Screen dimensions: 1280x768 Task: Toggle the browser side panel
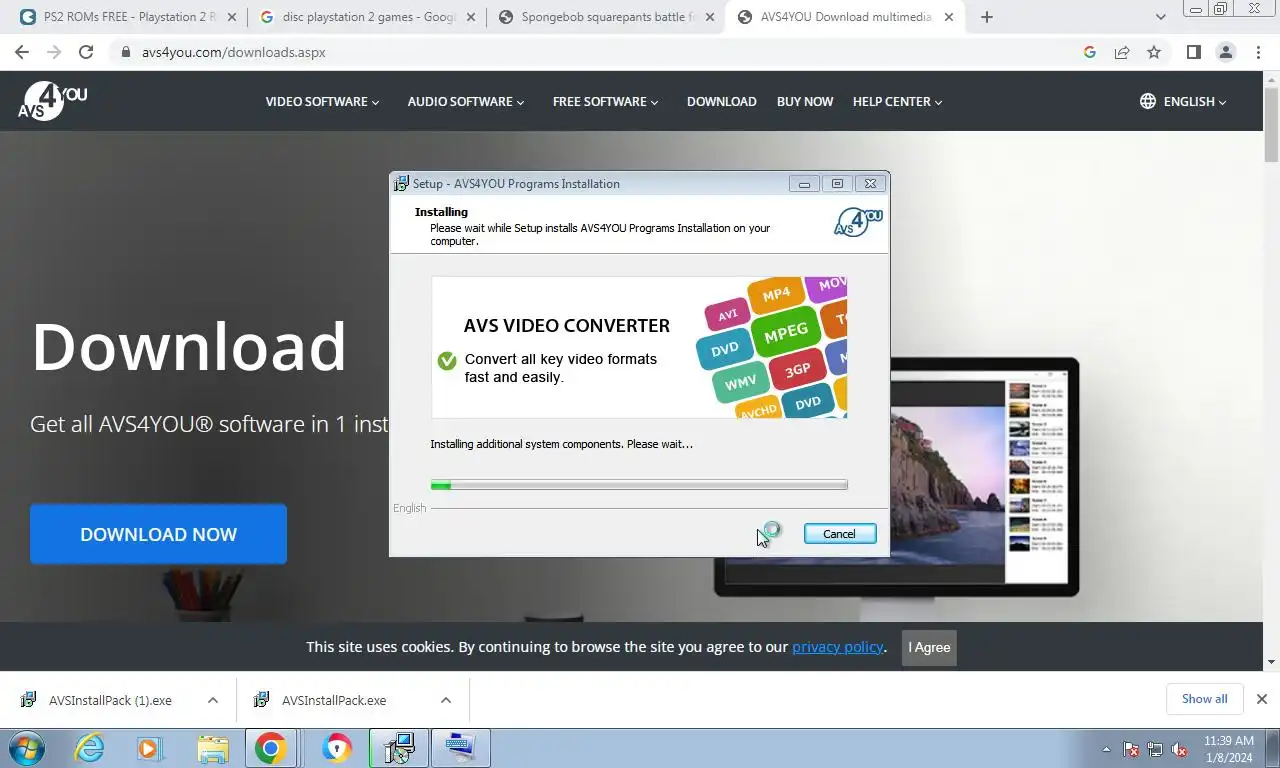click(1193, 52)
